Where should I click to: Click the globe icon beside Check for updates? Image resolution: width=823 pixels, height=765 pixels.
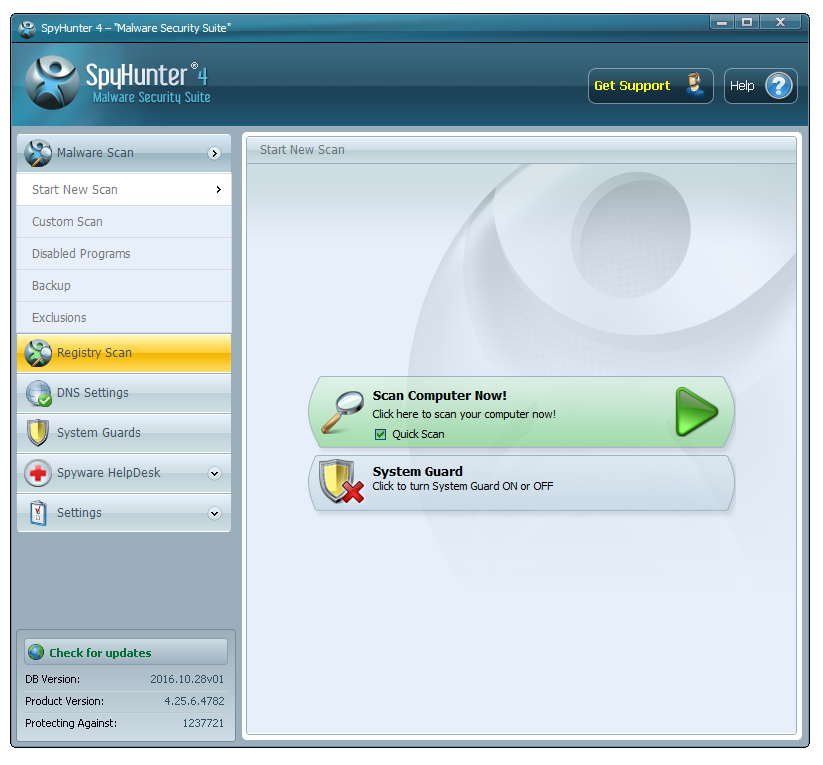[36, 652]
